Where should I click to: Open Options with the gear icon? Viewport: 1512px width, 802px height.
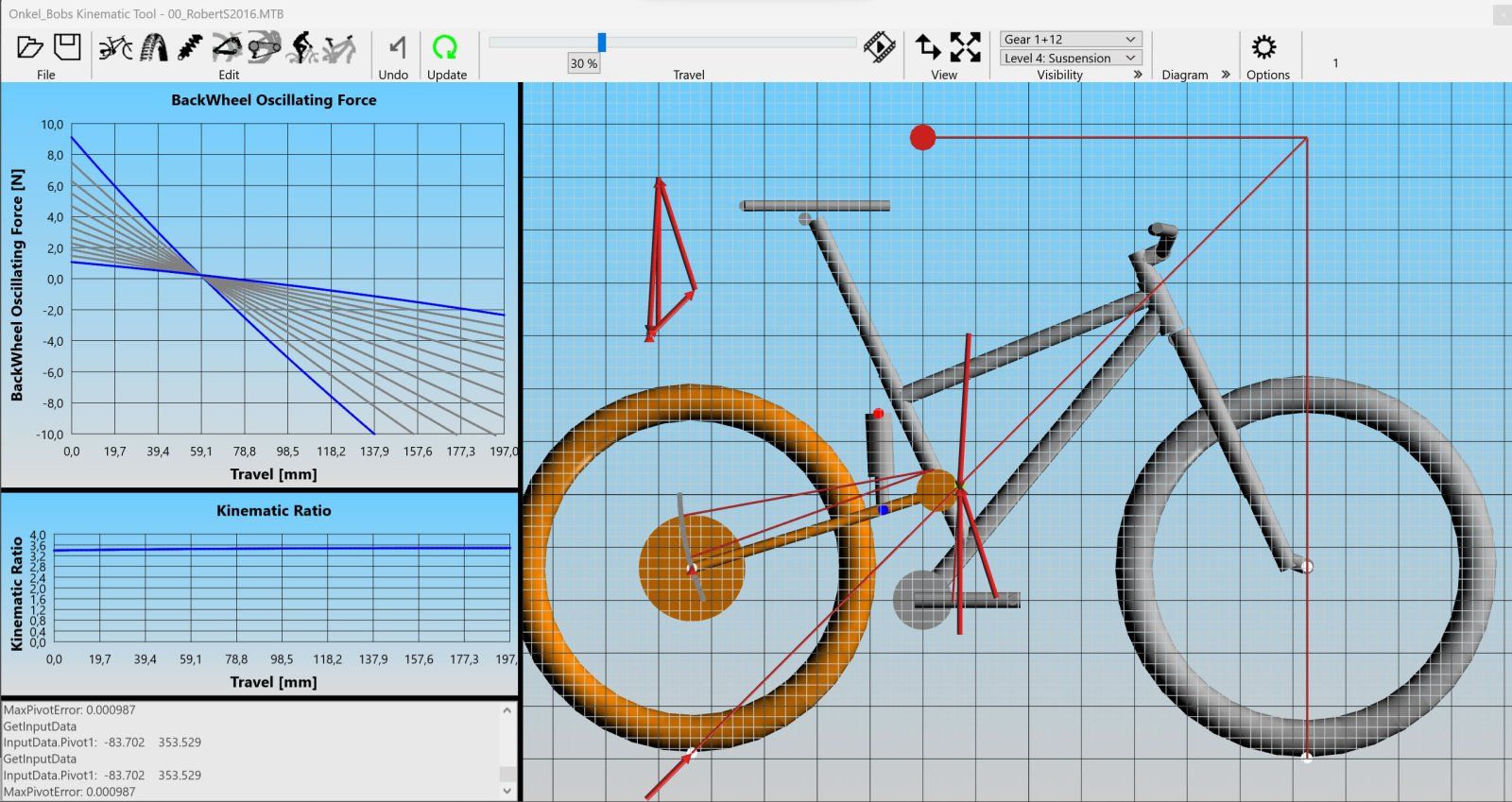(x=1263, y=47)
